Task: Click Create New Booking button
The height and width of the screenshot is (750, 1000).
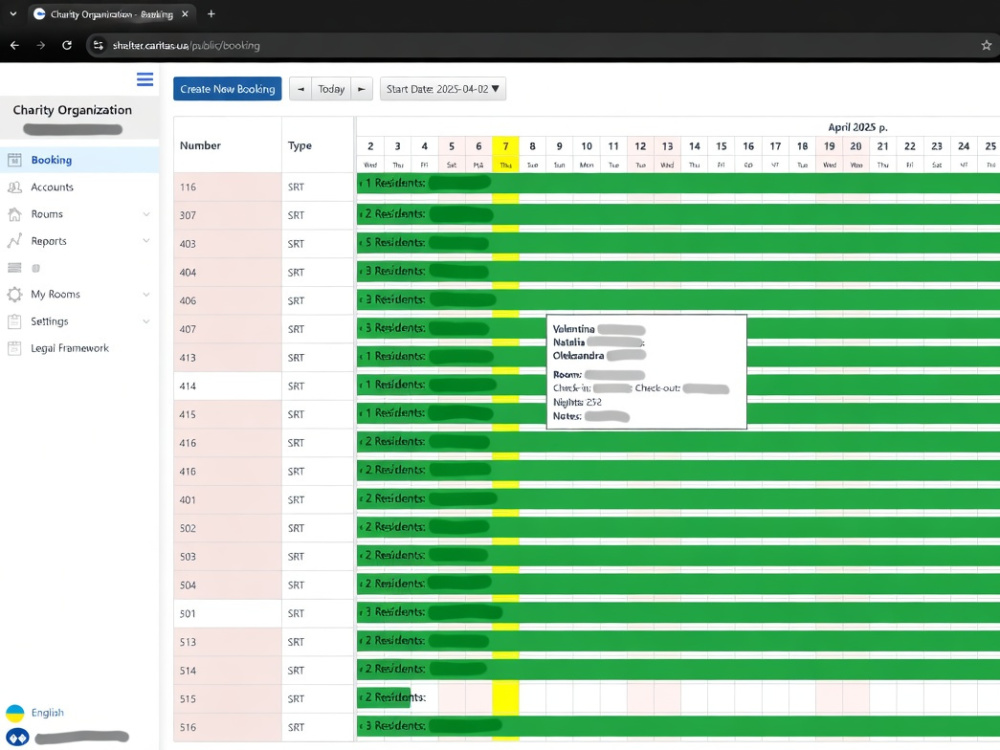Action: (x=227, y=89)
